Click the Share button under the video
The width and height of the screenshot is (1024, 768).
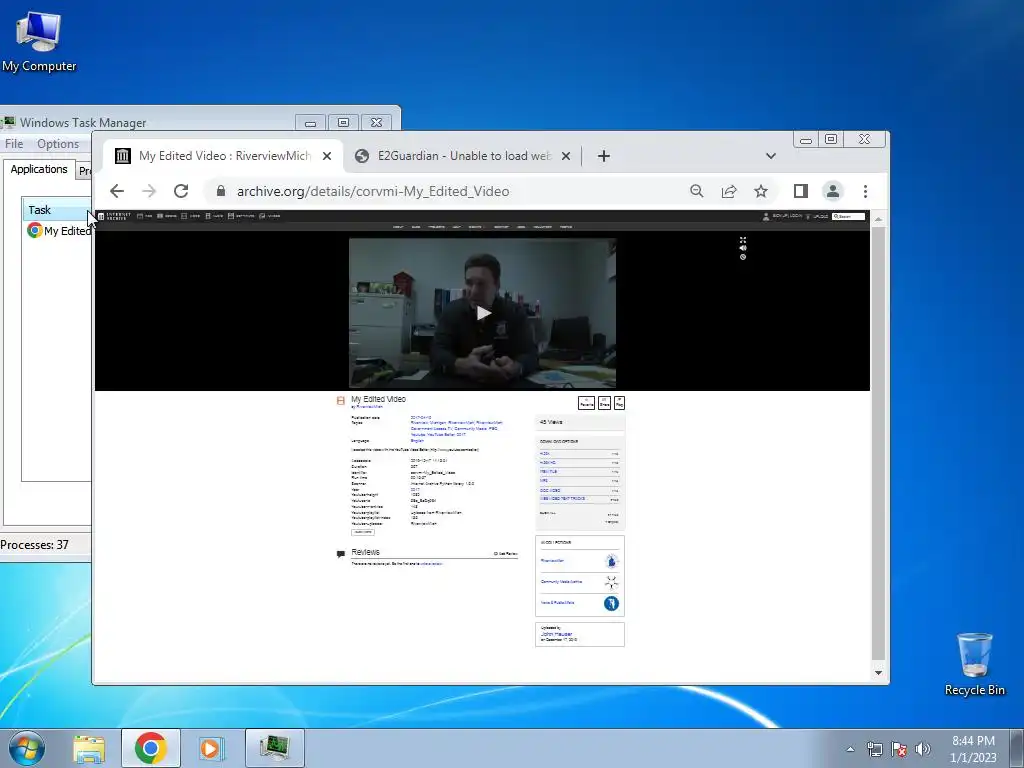point(604,403)
